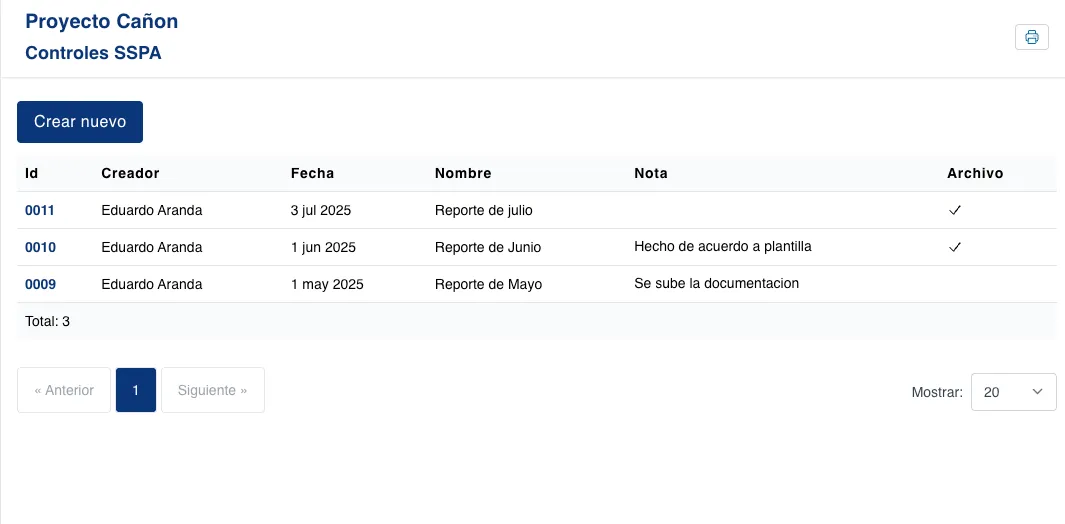
Task: Open record 0009 link
Action: click(40, 284)
